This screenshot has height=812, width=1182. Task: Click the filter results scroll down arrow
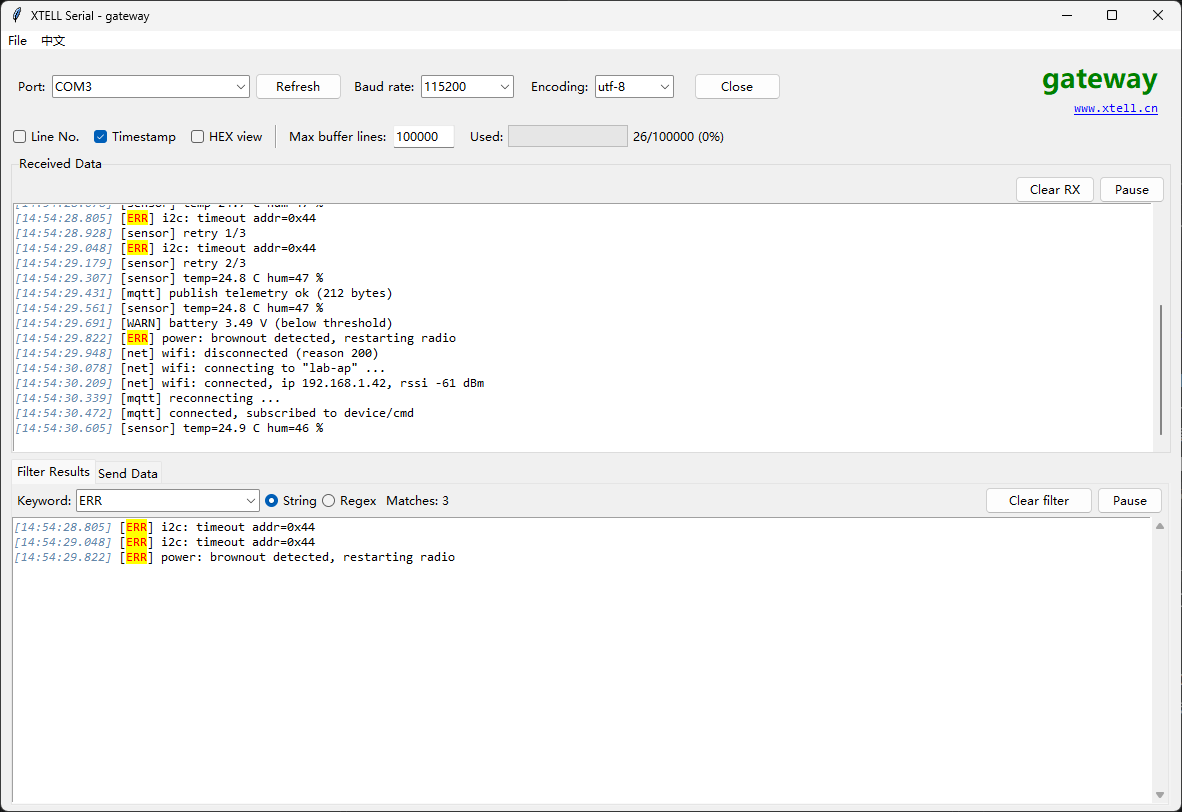click(1159, 795)
